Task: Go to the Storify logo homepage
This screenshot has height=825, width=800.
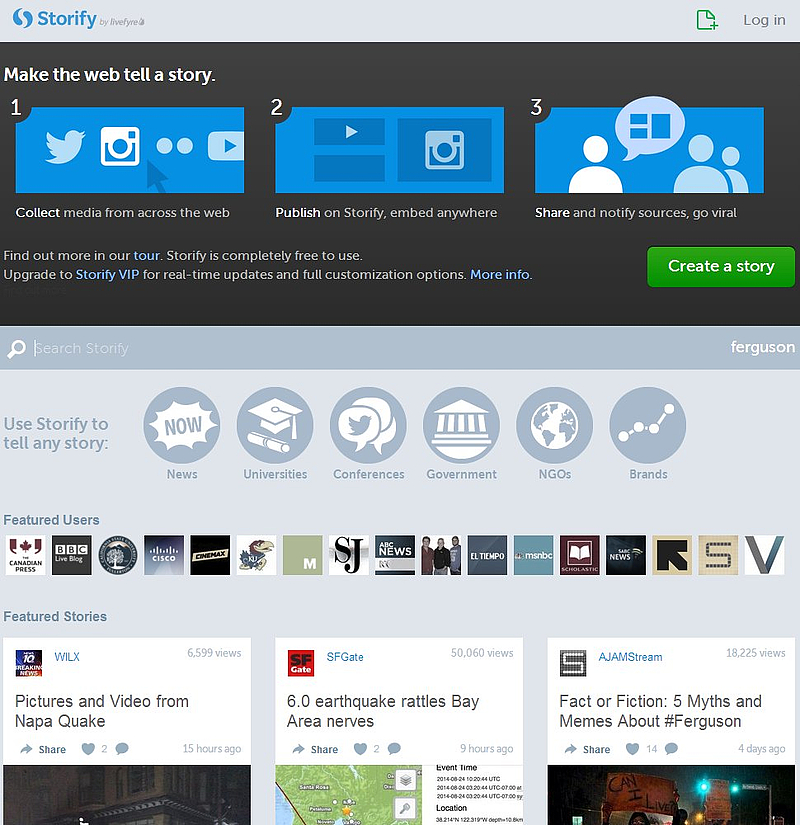Action: (x=55, y=19)
